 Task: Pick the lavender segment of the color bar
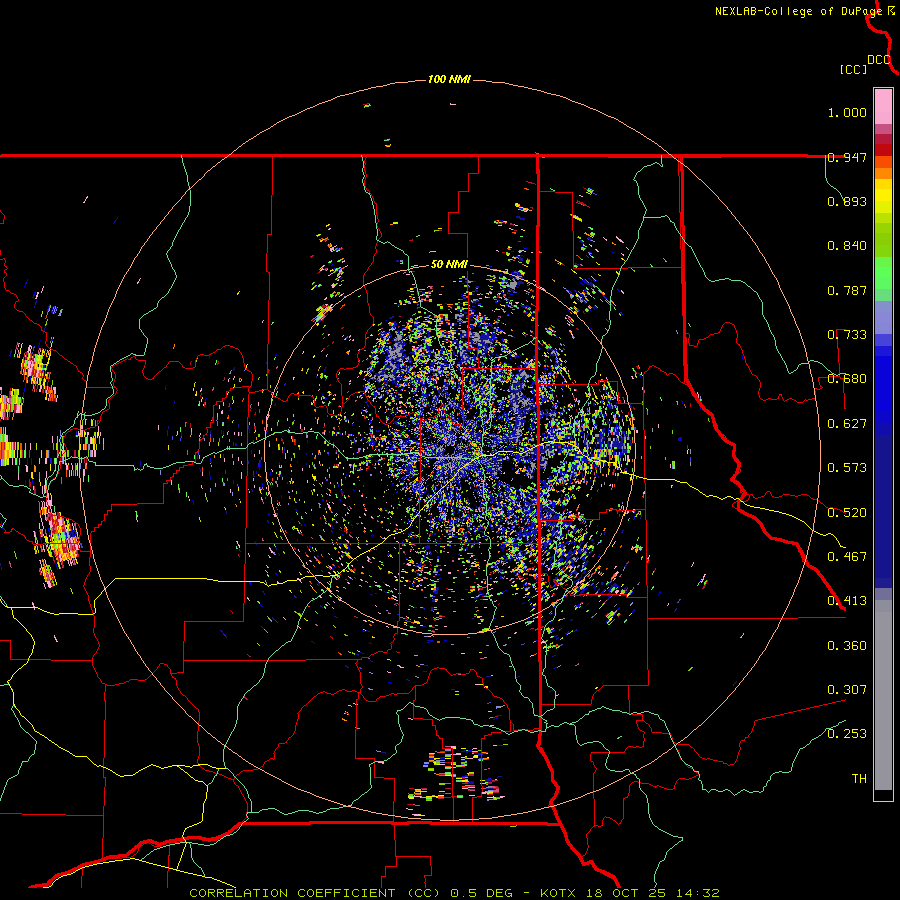883,317
